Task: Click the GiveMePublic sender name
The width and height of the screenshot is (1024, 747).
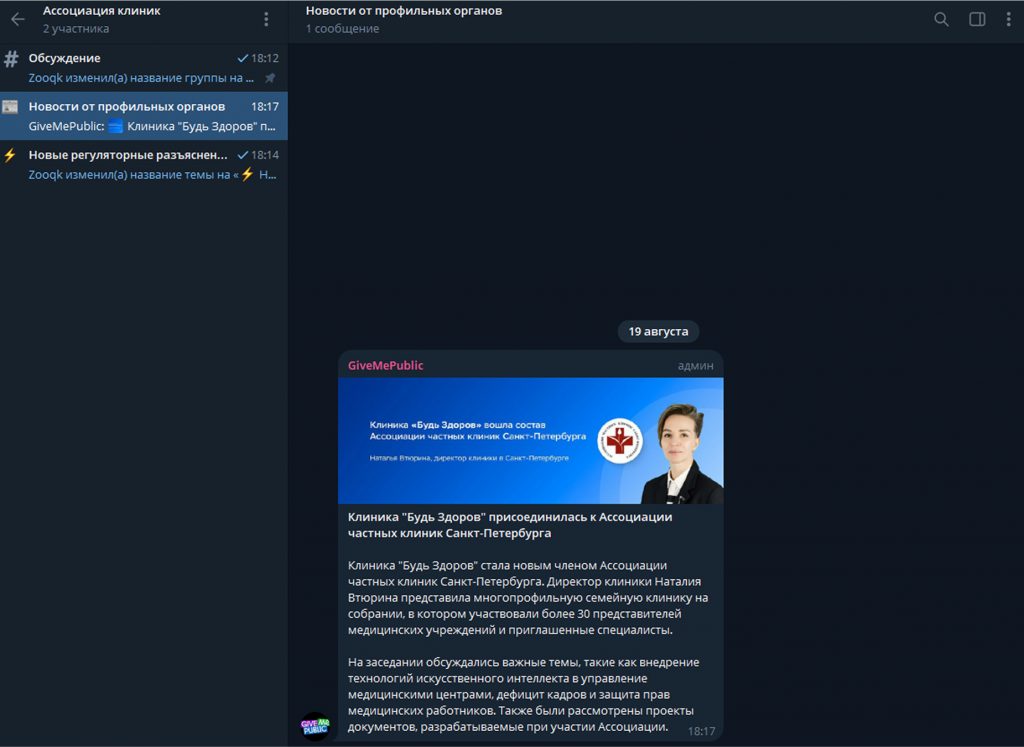Action: tap(385, 365)
